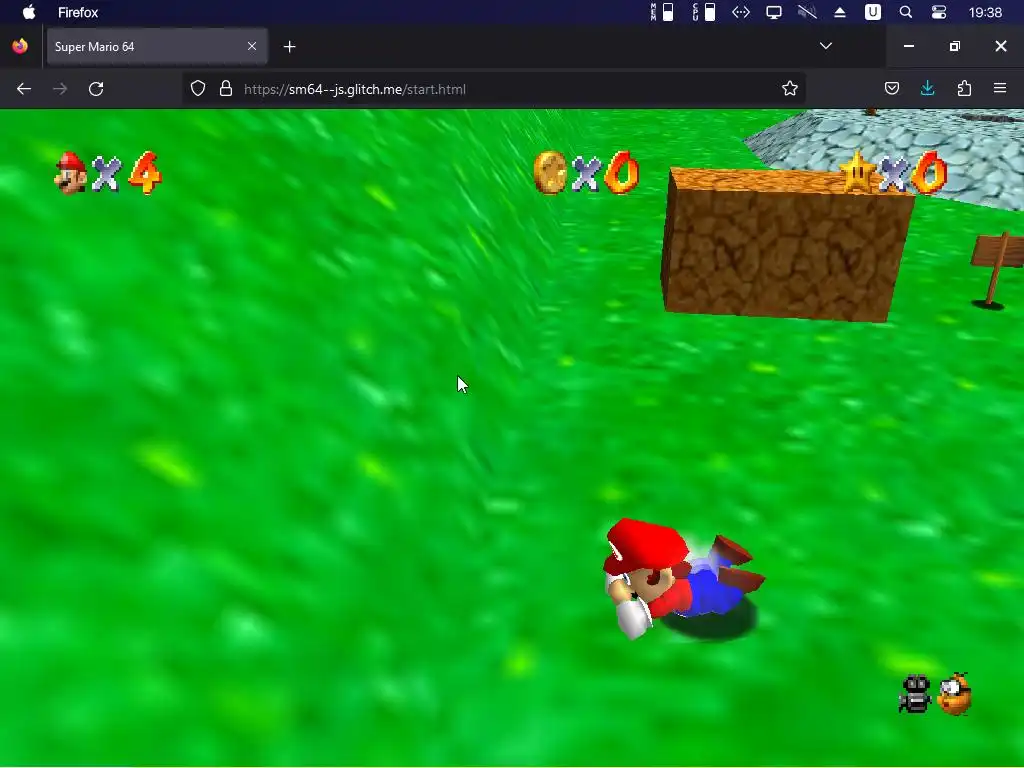Image resolution: width=1024 pixels, height=768 pixels.
Task: Open the Pocket save icon
Action: (x=892, y=88)
